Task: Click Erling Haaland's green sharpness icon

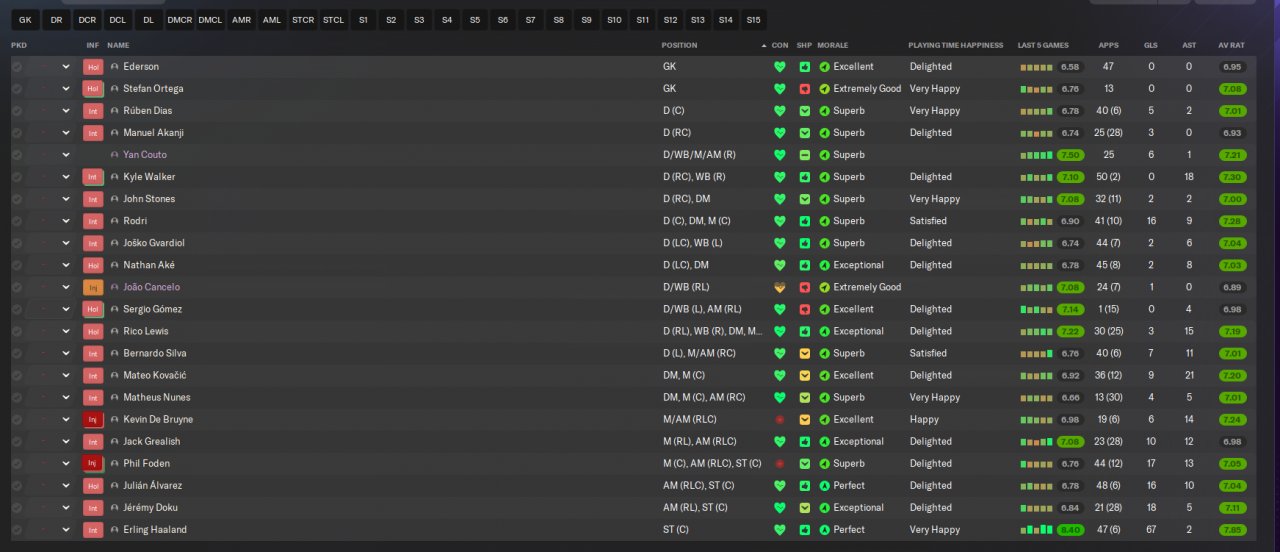Action: [x=804, y=529]
